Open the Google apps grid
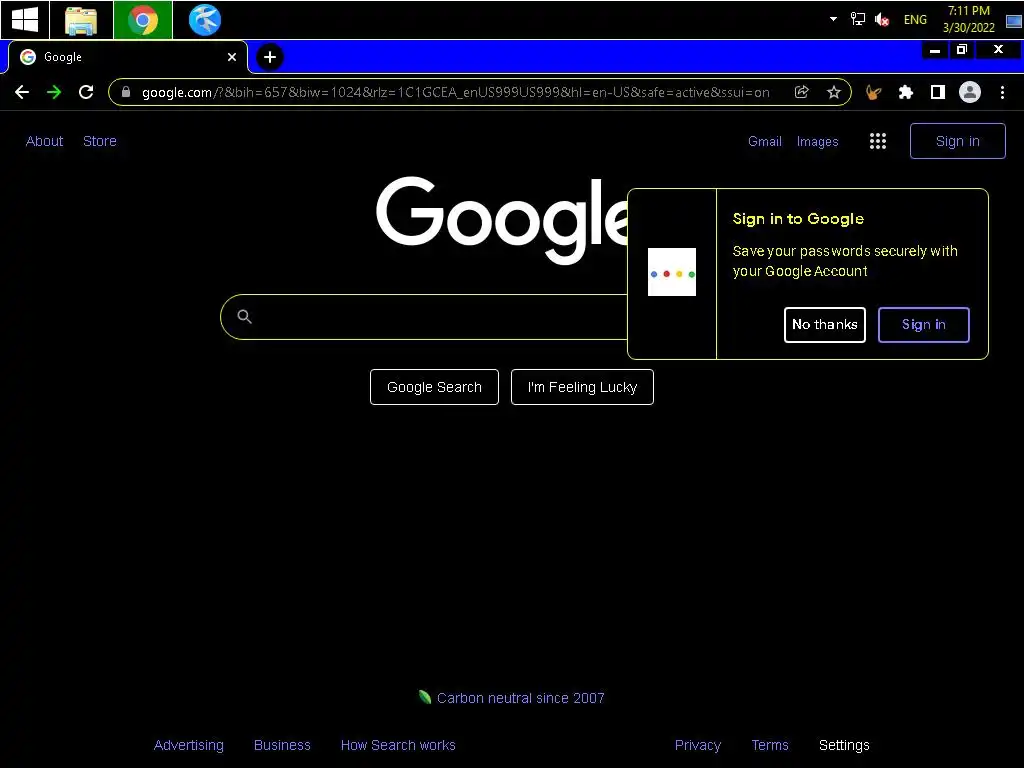This screenshot has width=1024, height=768. [x=878, y=141]
